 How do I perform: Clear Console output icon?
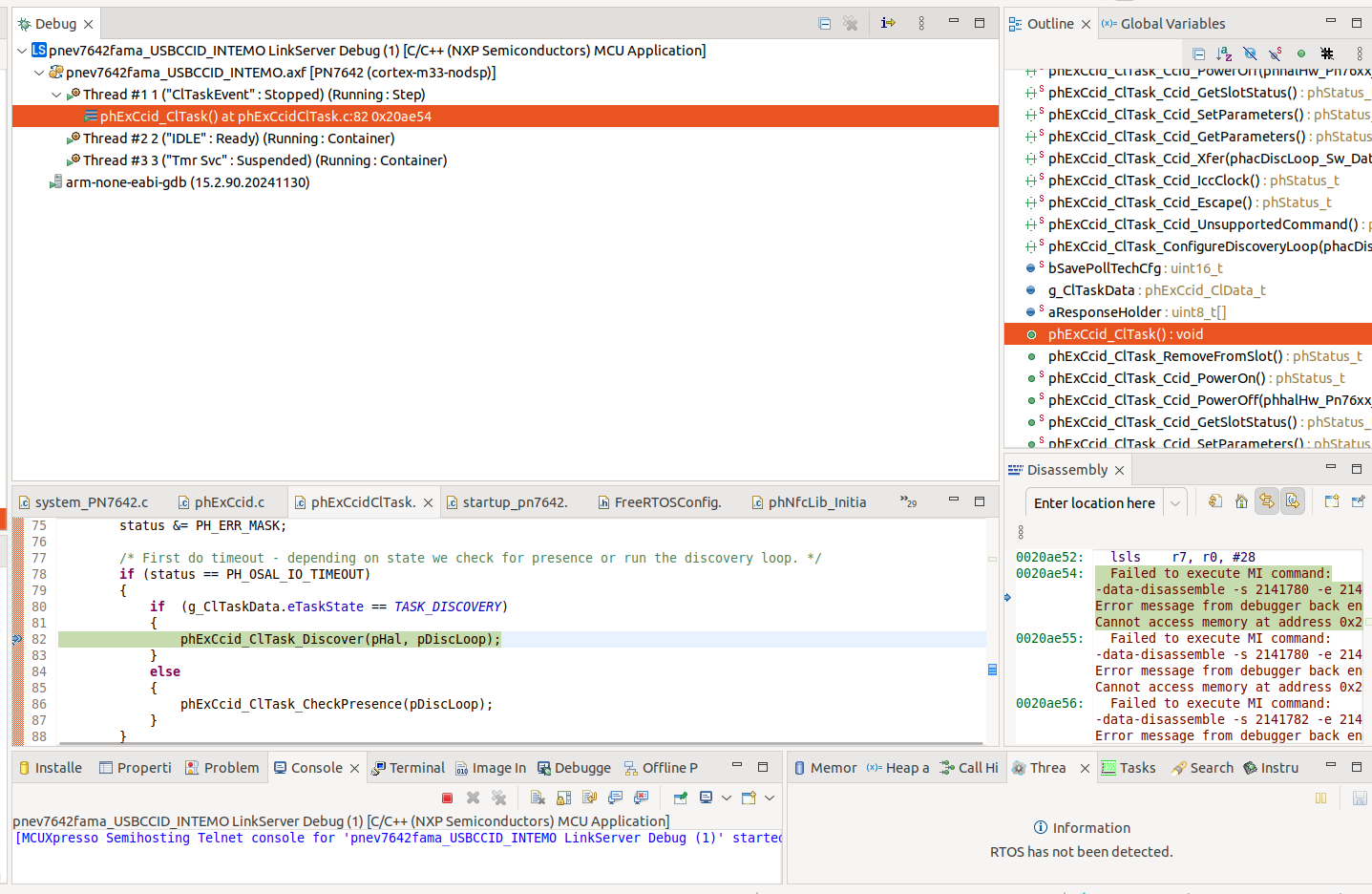tap(538, 798)
